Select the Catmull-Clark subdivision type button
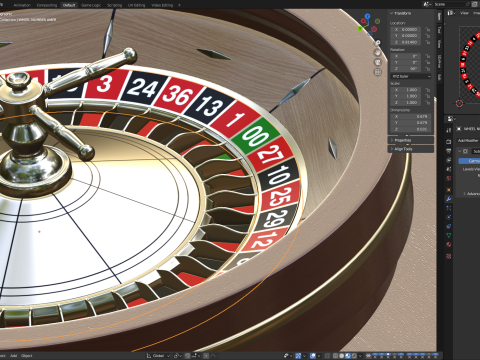Viewport: 480px width, 360px height. point(469,161)
